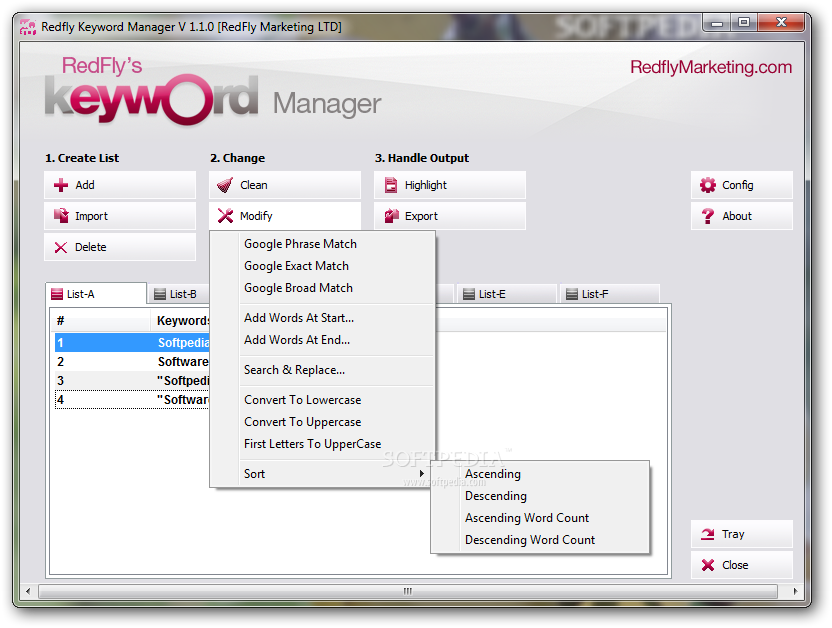Maximize the Keyword Manager window
Image resolution: width=832 pixels, height=628 pixels.
[744, 23]
